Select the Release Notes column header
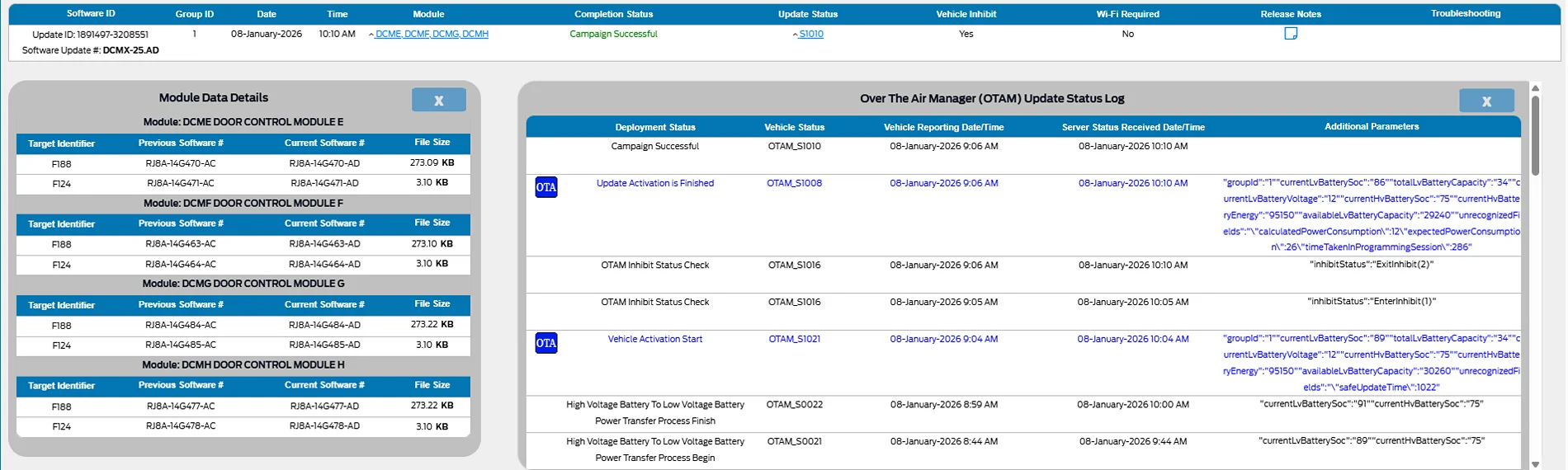Image resolution: width=1568 pixels, height=470 pixels. pyautogui.click(x=1291, y=14)
